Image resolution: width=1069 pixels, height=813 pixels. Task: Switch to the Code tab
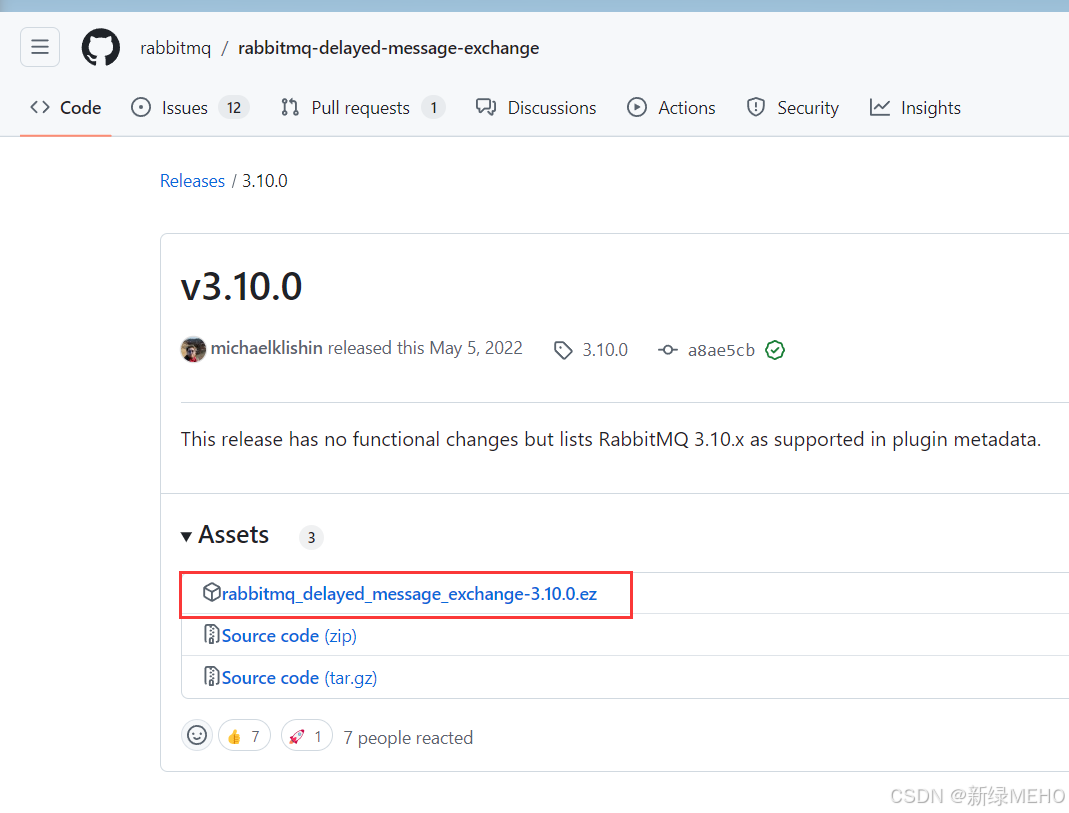(x=66, y=108)
